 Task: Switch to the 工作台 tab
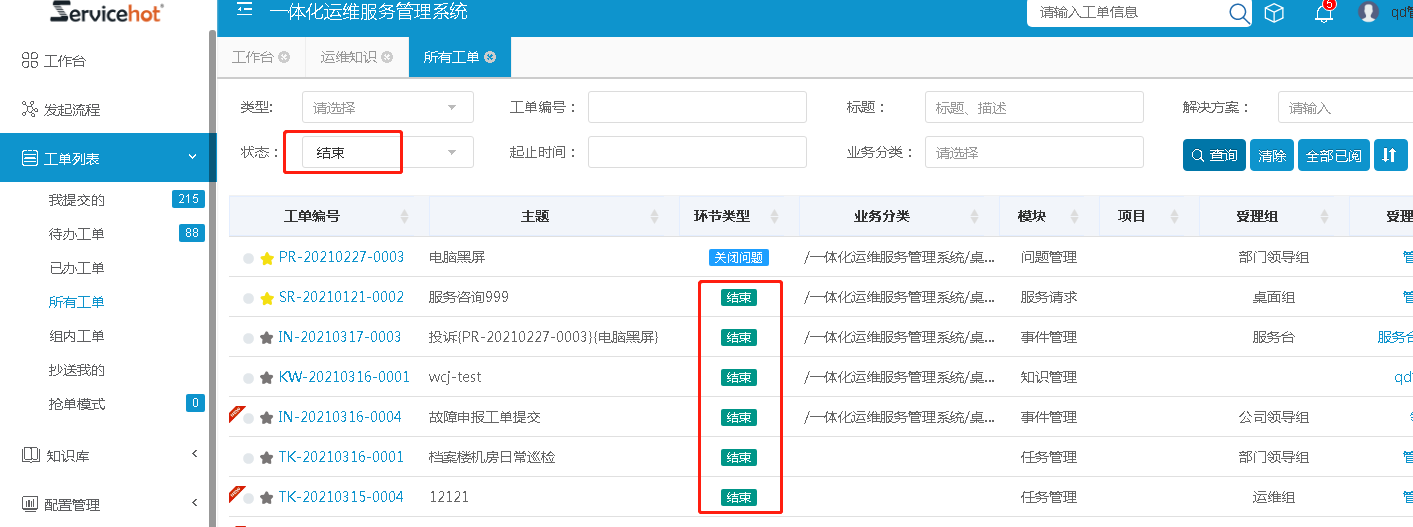point(252,57)
